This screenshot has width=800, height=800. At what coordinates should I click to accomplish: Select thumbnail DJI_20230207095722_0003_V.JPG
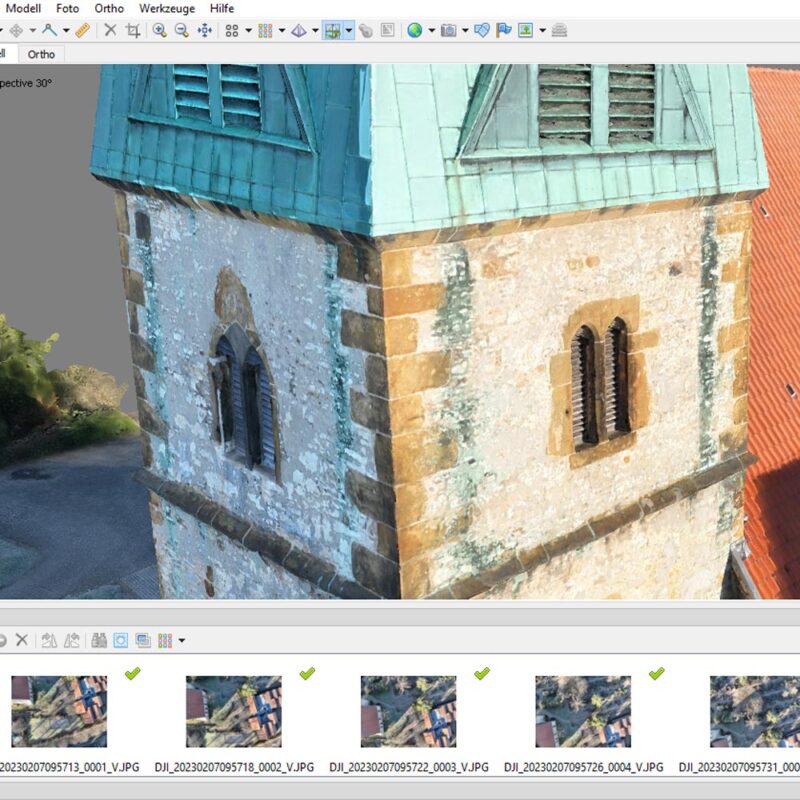408,712
